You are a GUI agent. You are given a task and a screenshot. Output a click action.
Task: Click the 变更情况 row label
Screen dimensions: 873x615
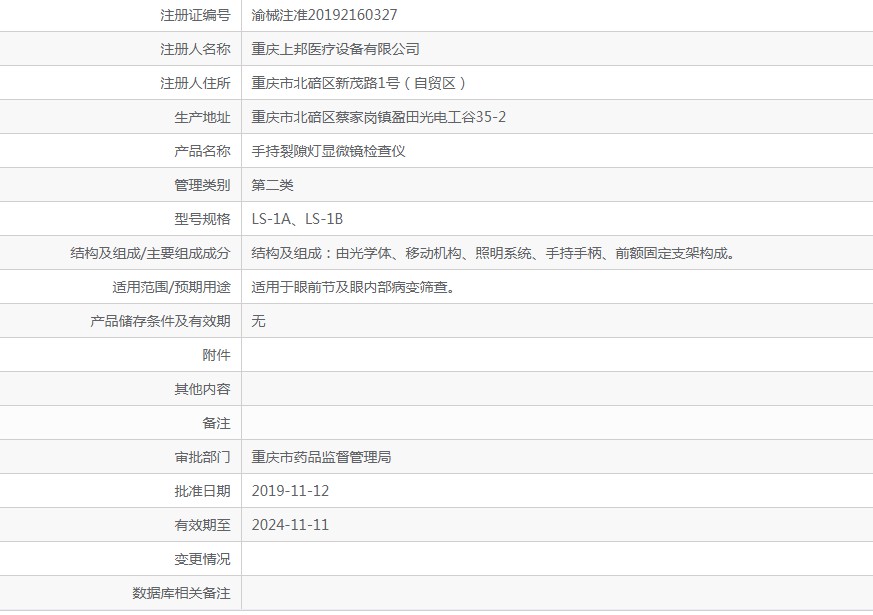(x=202, y=559)
